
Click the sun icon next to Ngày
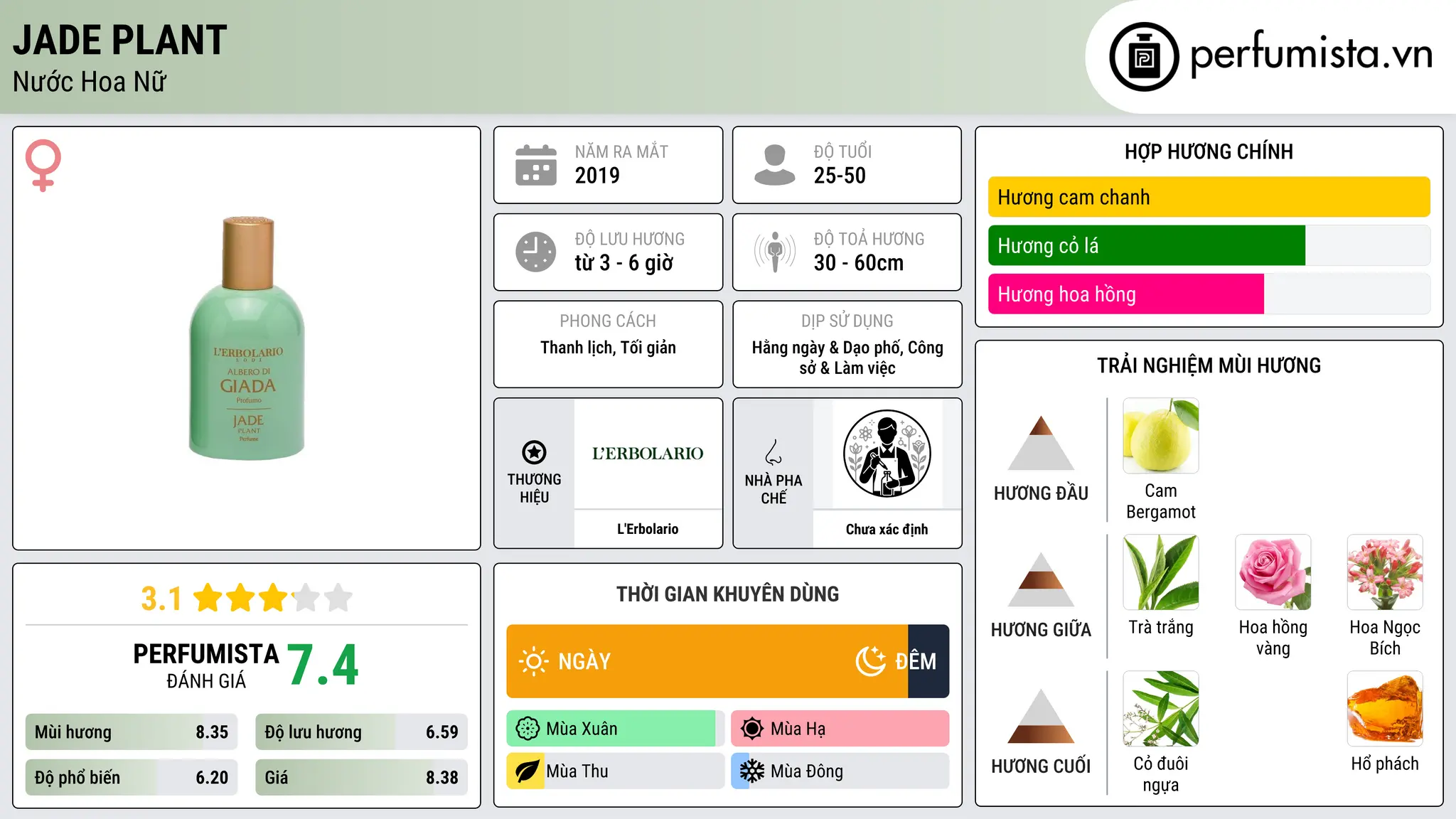pyautogui.click(x=533, y=661)
